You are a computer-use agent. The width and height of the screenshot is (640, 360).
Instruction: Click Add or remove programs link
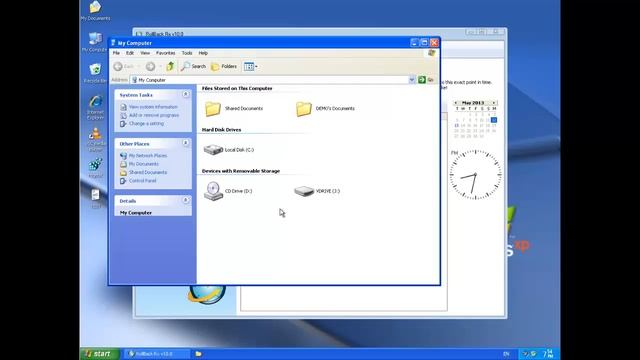coord(154,115)
